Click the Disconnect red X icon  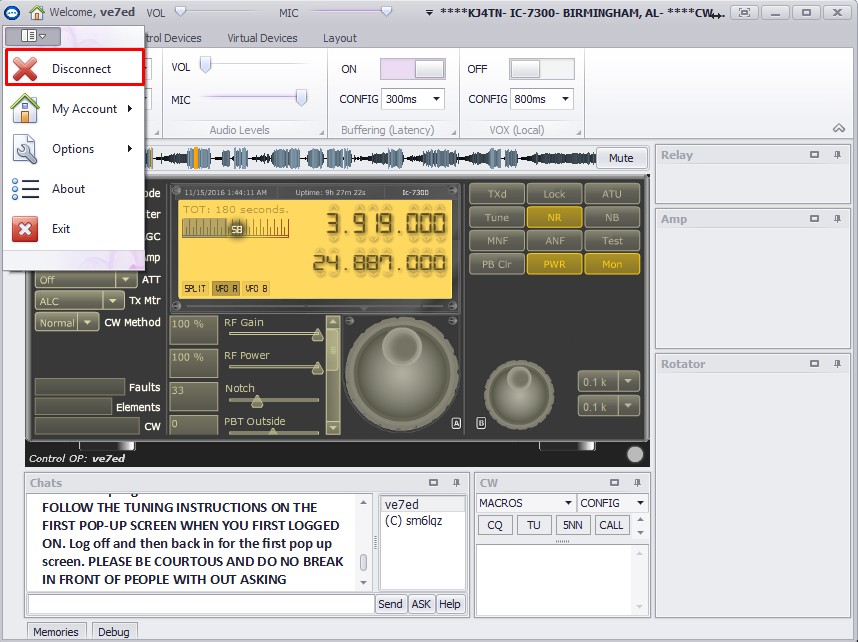(x=25, y=68)
